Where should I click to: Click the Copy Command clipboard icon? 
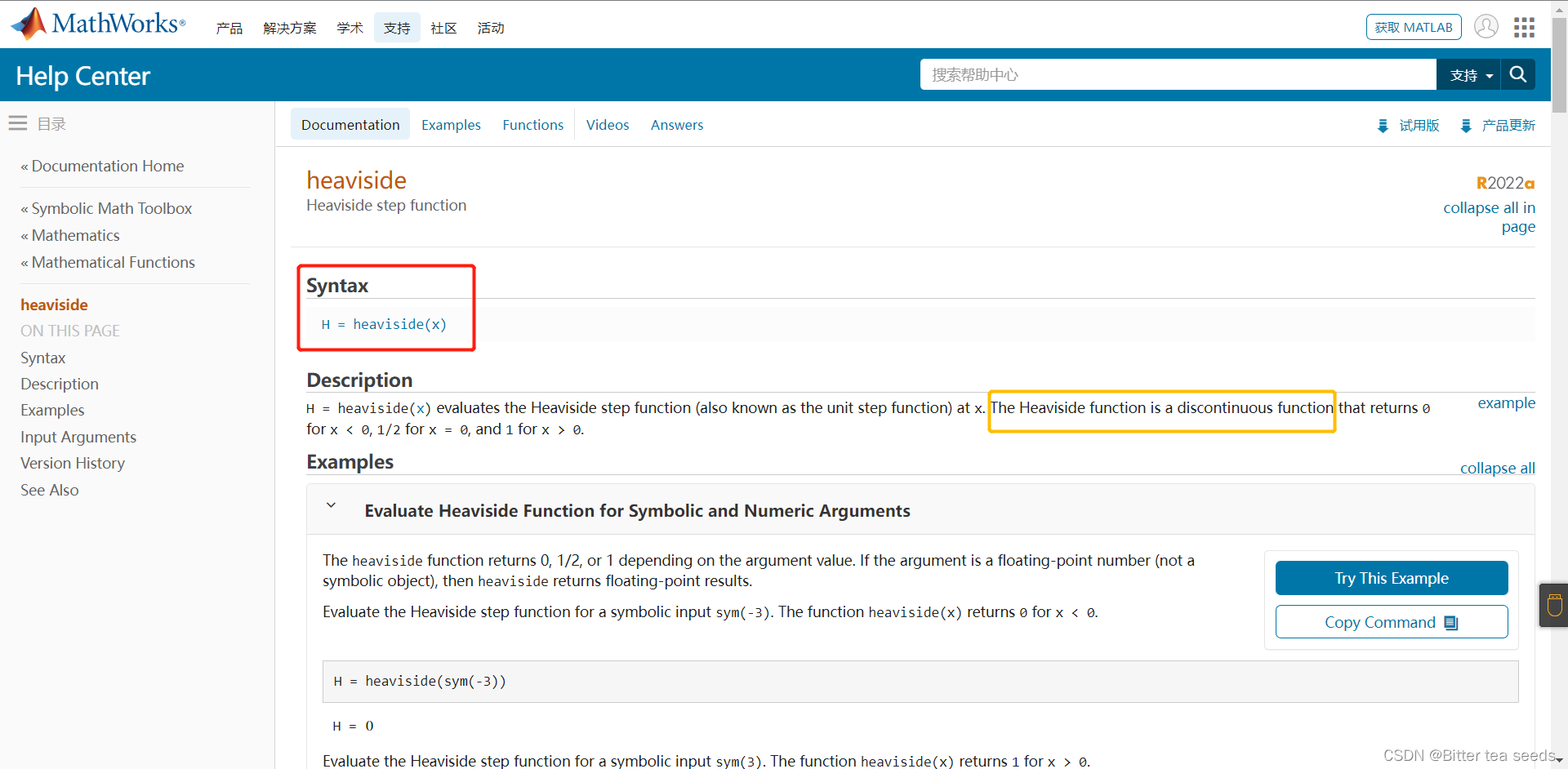1450,623
